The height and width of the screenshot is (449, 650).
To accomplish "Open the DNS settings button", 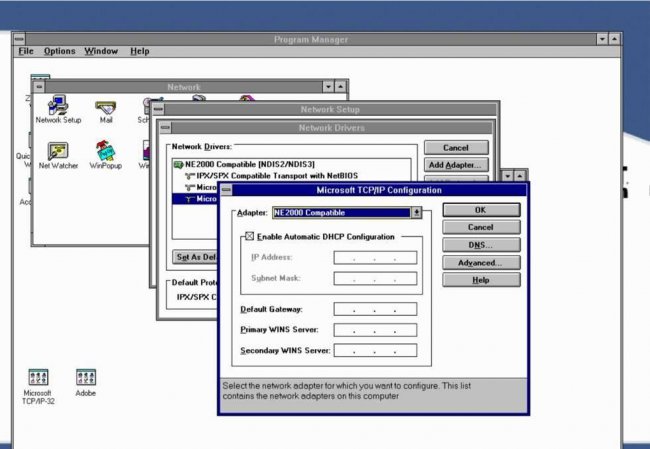I will click(x=481, y=245).
